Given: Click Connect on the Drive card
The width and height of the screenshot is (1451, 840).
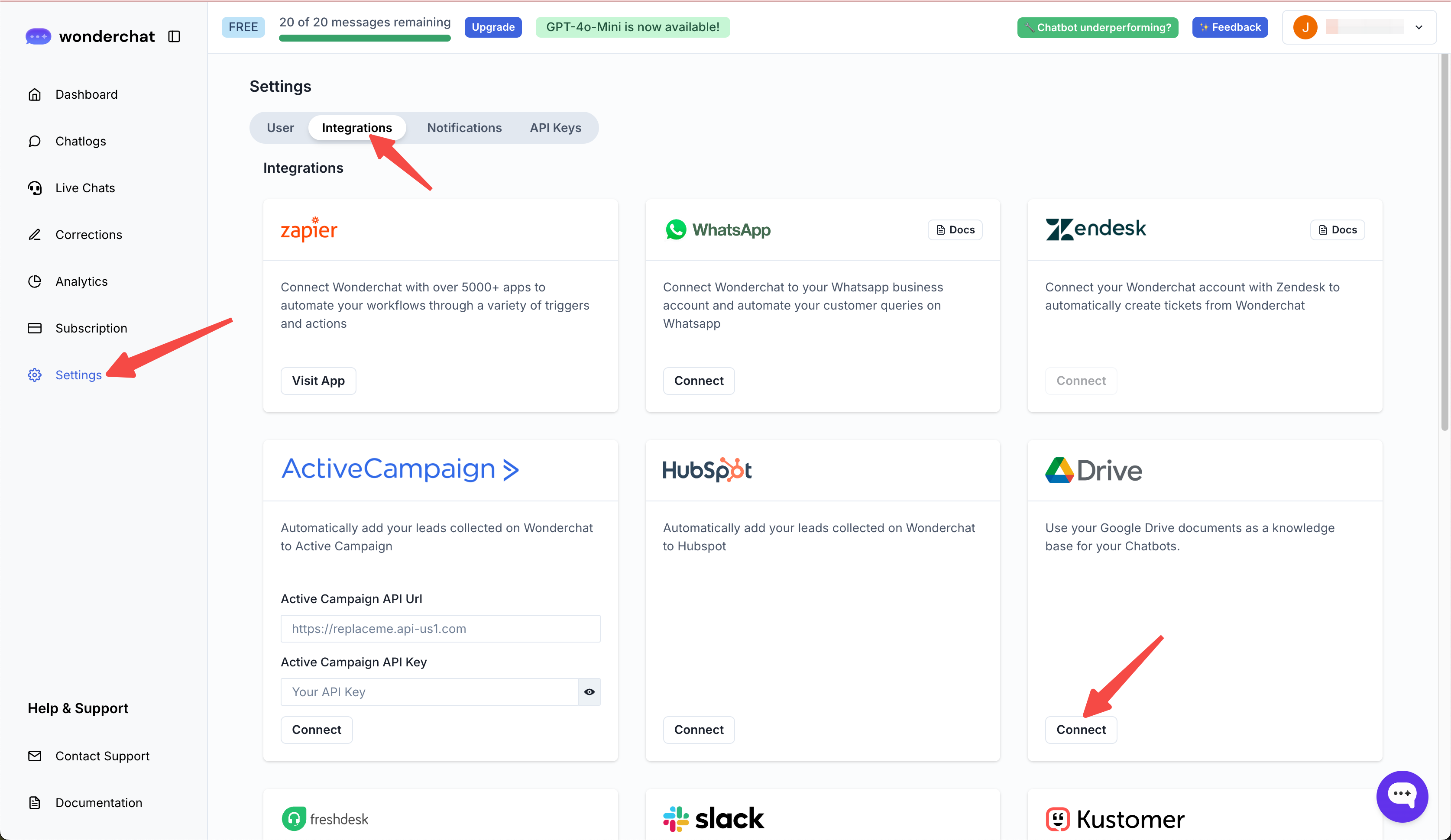Looking at the screenshot, I should pos(1081,730).
